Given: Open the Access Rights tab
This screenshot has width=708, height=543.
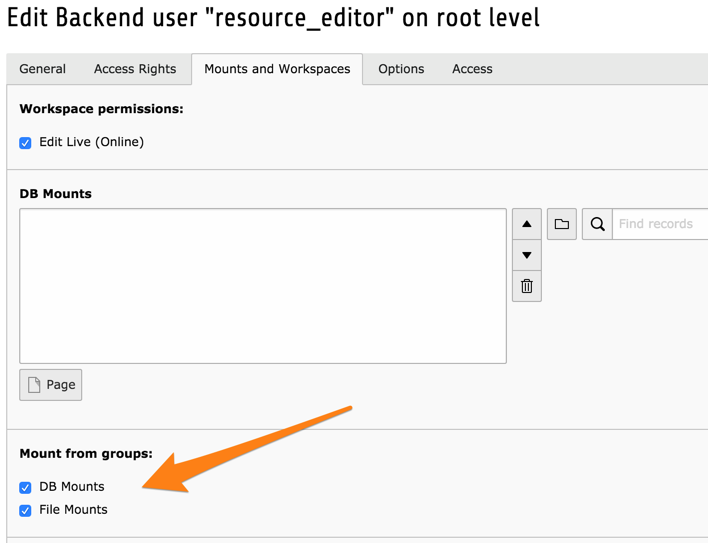Looking at the screenshot, I should click(x=135, y=69).
